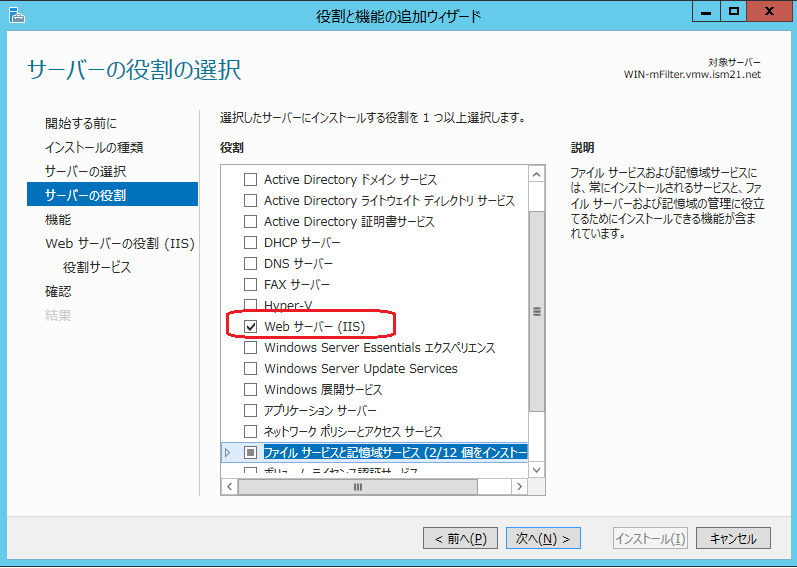Enable Windows Server Update Services checkbox
Viewport: 797px width, 568px height.
[x=251, y=369]
